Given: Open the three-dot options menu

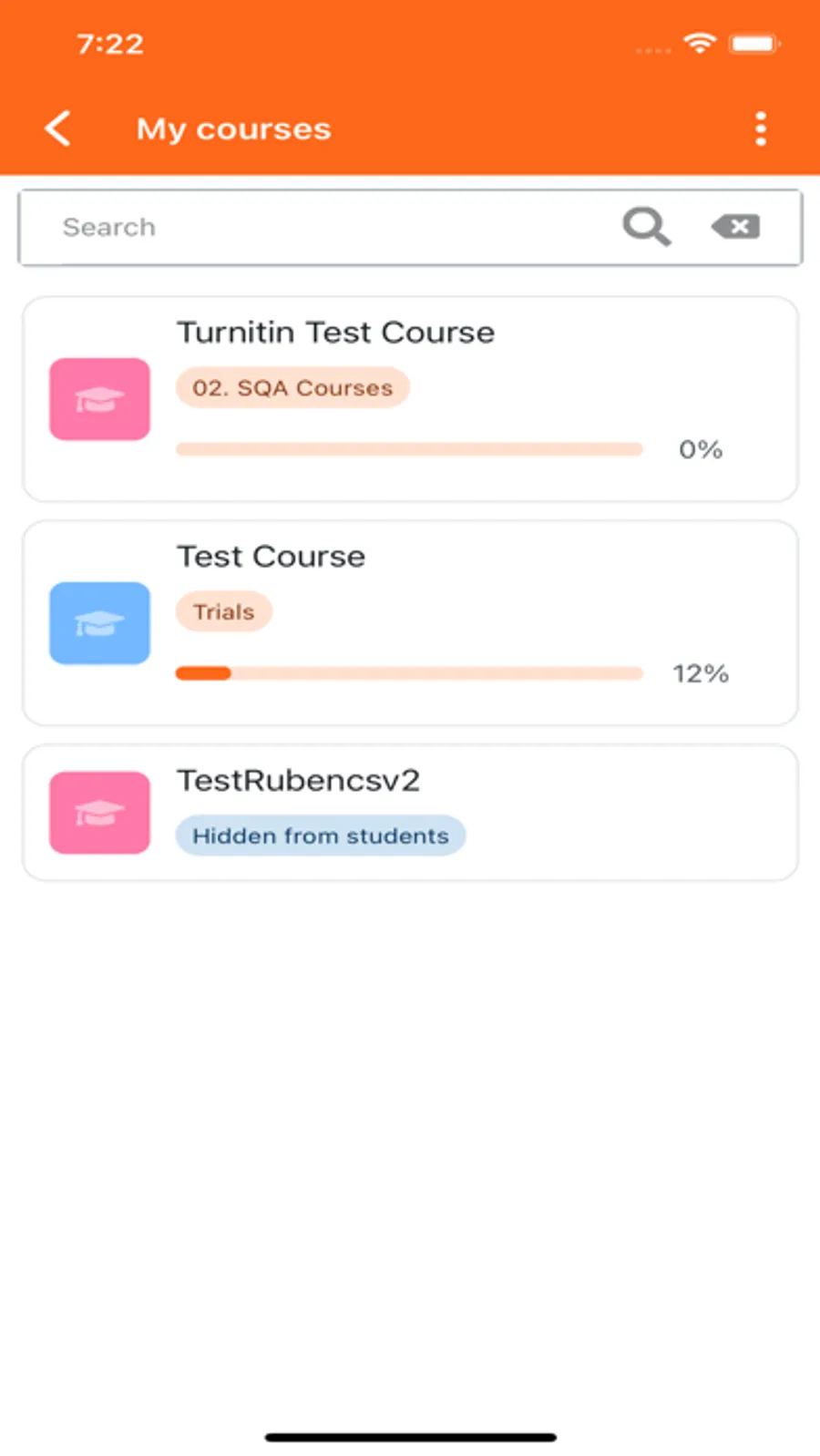Looking at the screenshot, I should pyautogui.click(x=761, y=129).
